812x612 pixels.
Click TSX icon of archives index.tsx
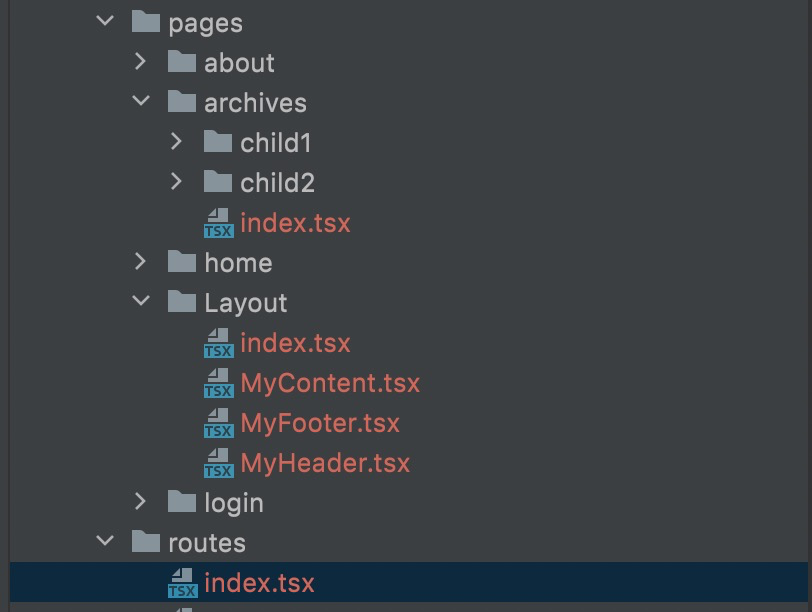(x=218, y=223)
